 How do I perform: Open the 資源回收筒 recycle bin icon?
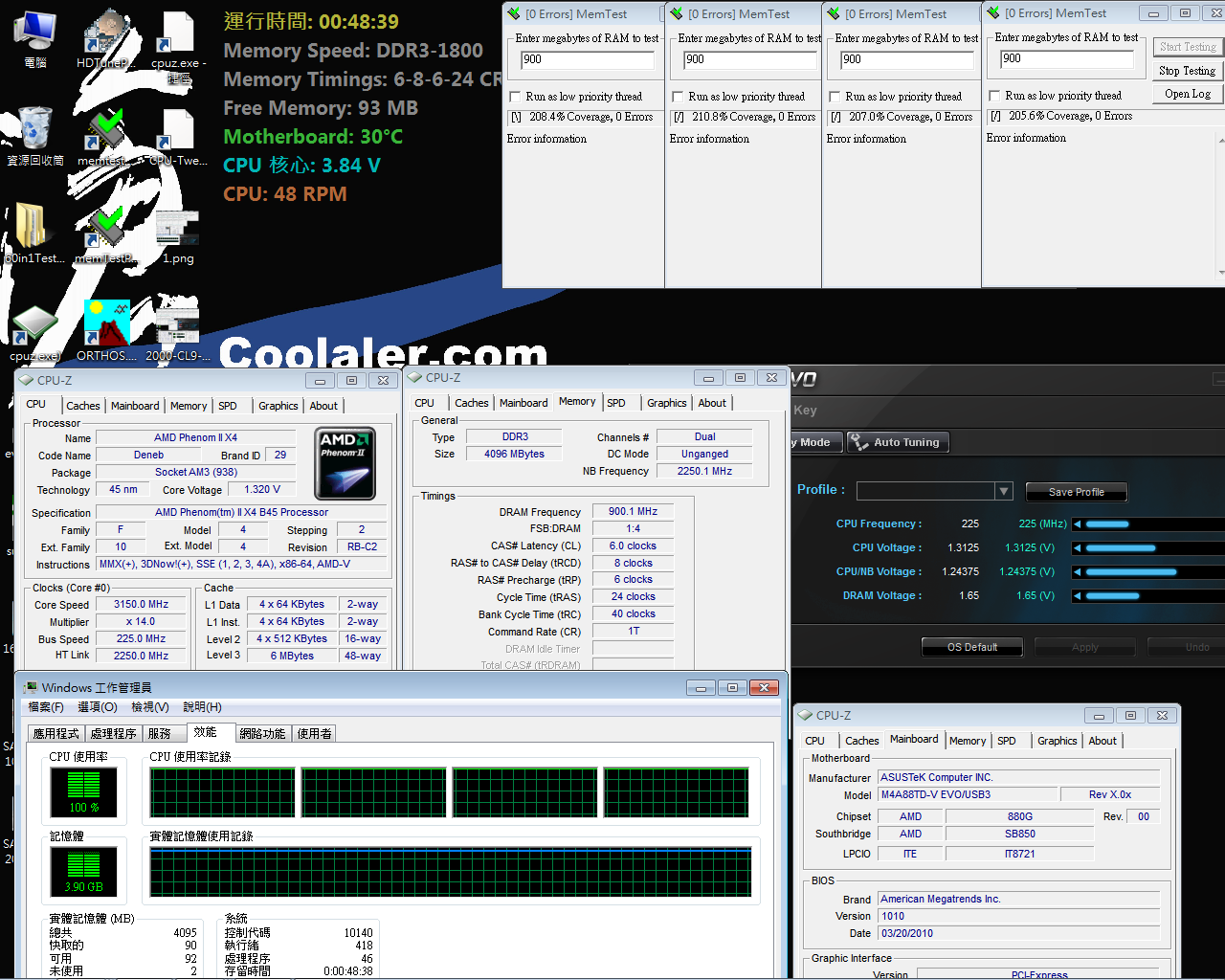(x=35, y=136)
